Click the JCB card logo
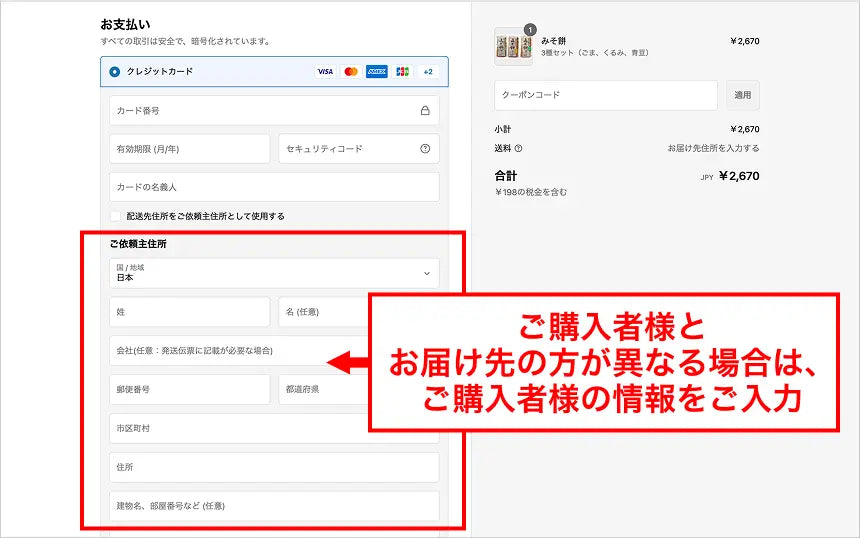The image size is (860, 538). tap(402, 71)
